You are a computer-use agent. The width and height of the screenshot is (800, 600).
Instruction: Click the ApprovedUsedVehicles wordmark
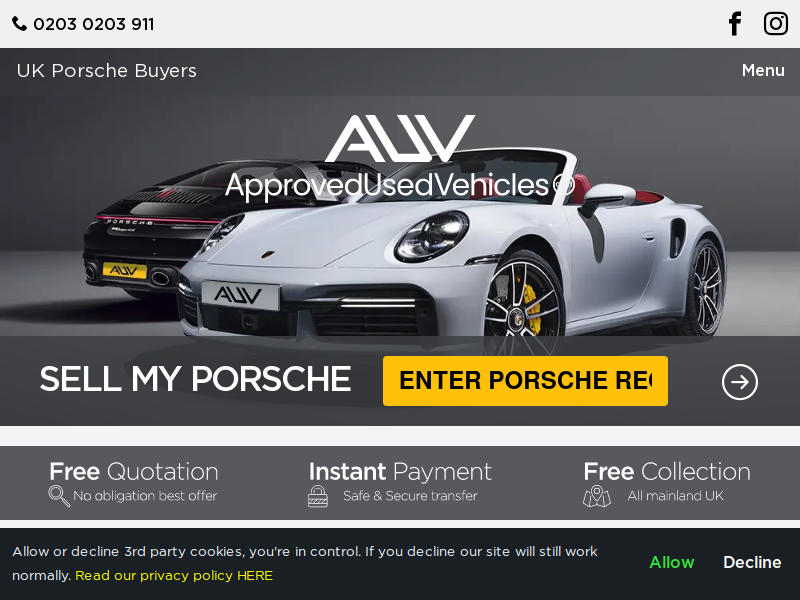coord(400,185)
